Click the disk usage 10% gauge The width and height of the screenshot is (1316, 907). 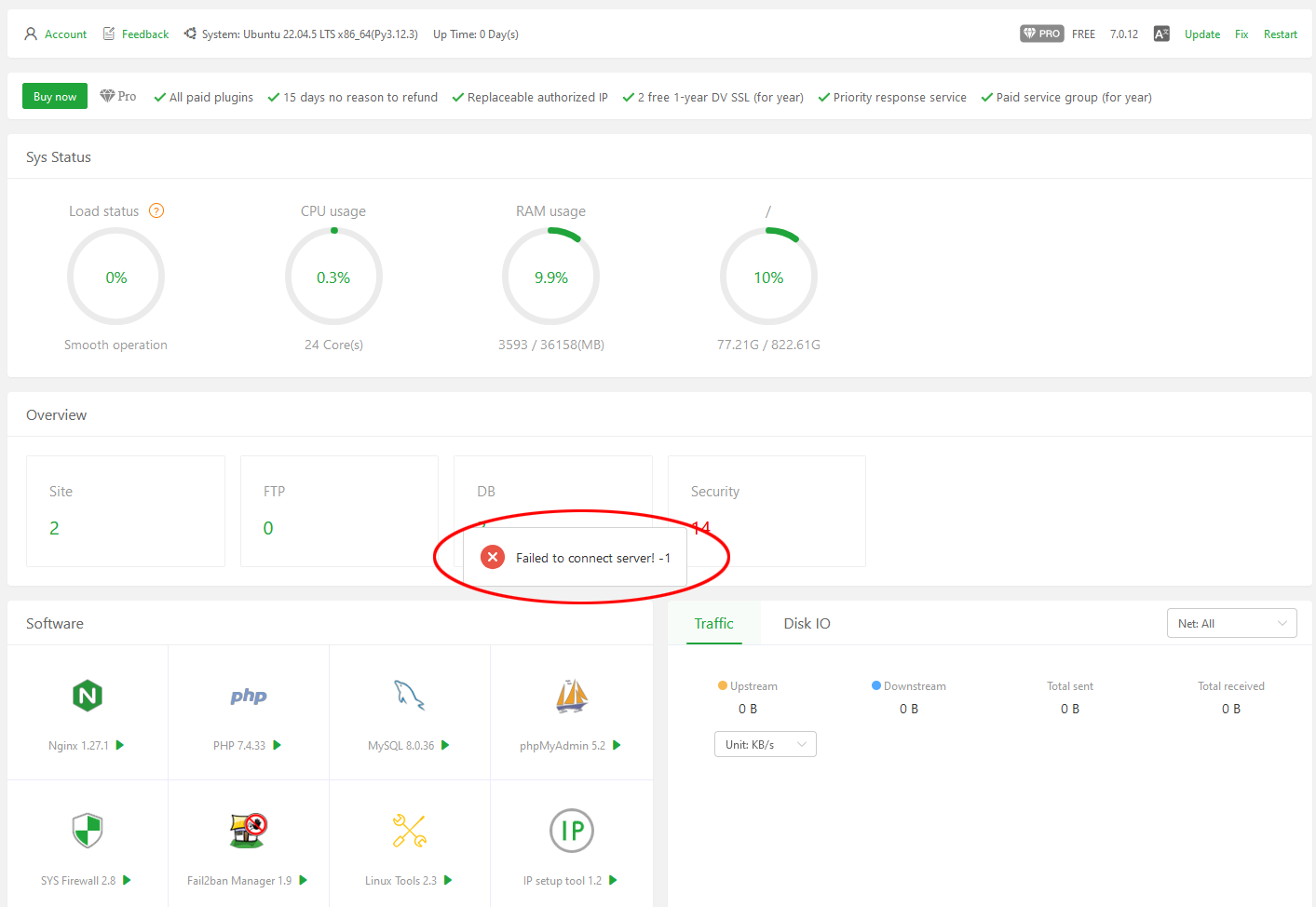tap(768, 277)
